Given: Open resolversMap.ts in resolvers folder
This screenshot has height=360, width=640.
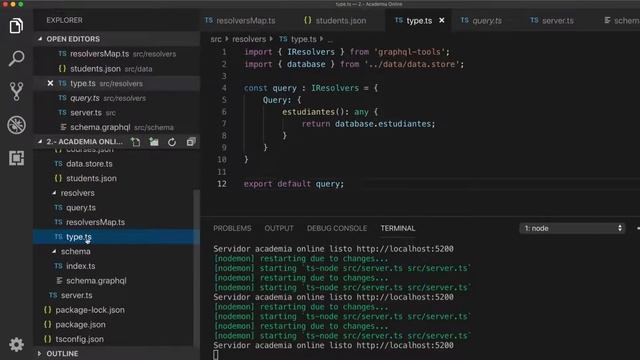Looking at the screenshot, I should point(95,222).
